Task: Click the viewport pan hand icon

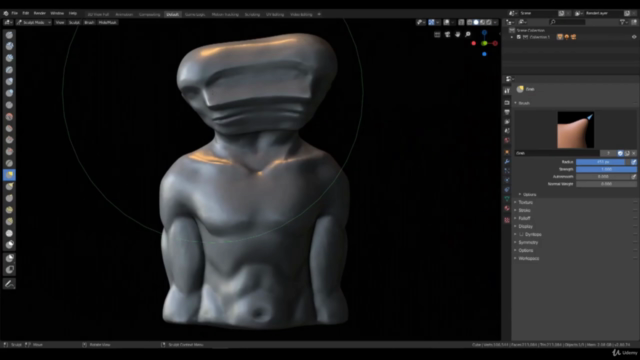Action: coord(458,34)
